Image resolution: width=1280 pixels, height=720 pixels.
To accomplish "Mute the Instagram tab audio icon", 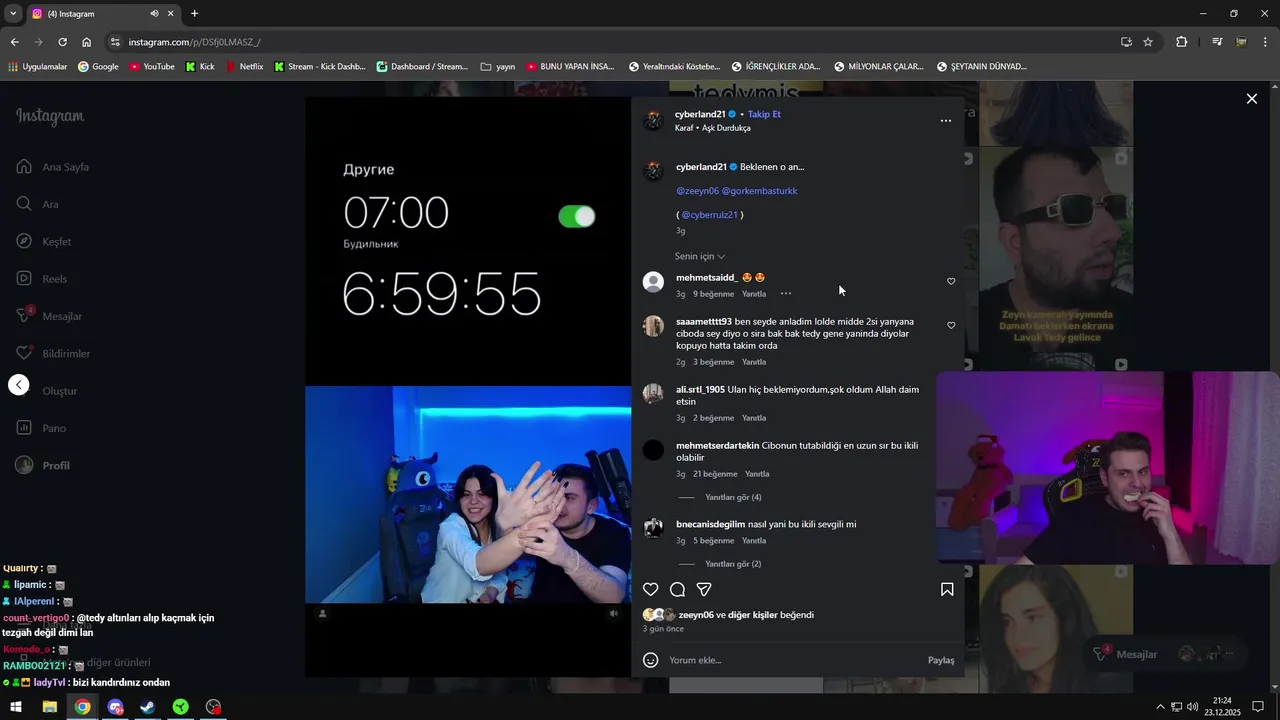I will (x=154, y=14).
